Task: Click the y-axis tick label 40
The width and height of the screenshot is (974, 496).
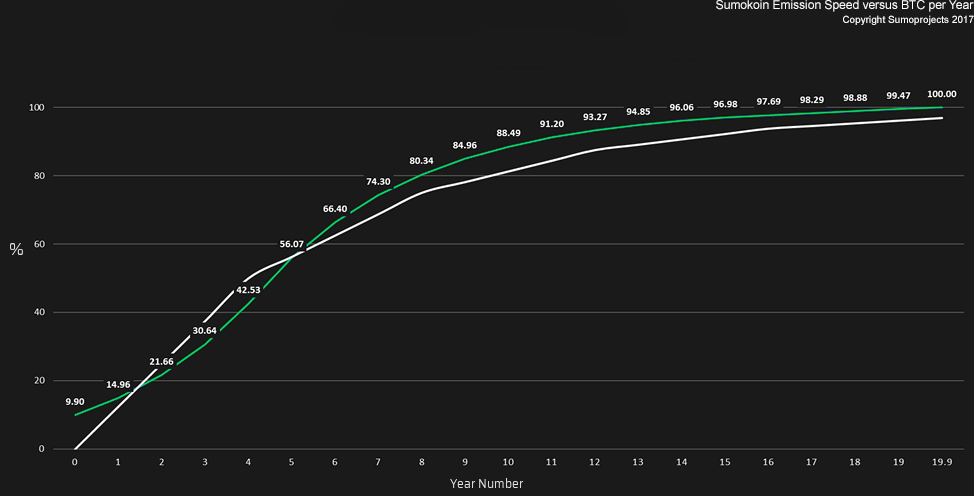Action: point(39,312)
